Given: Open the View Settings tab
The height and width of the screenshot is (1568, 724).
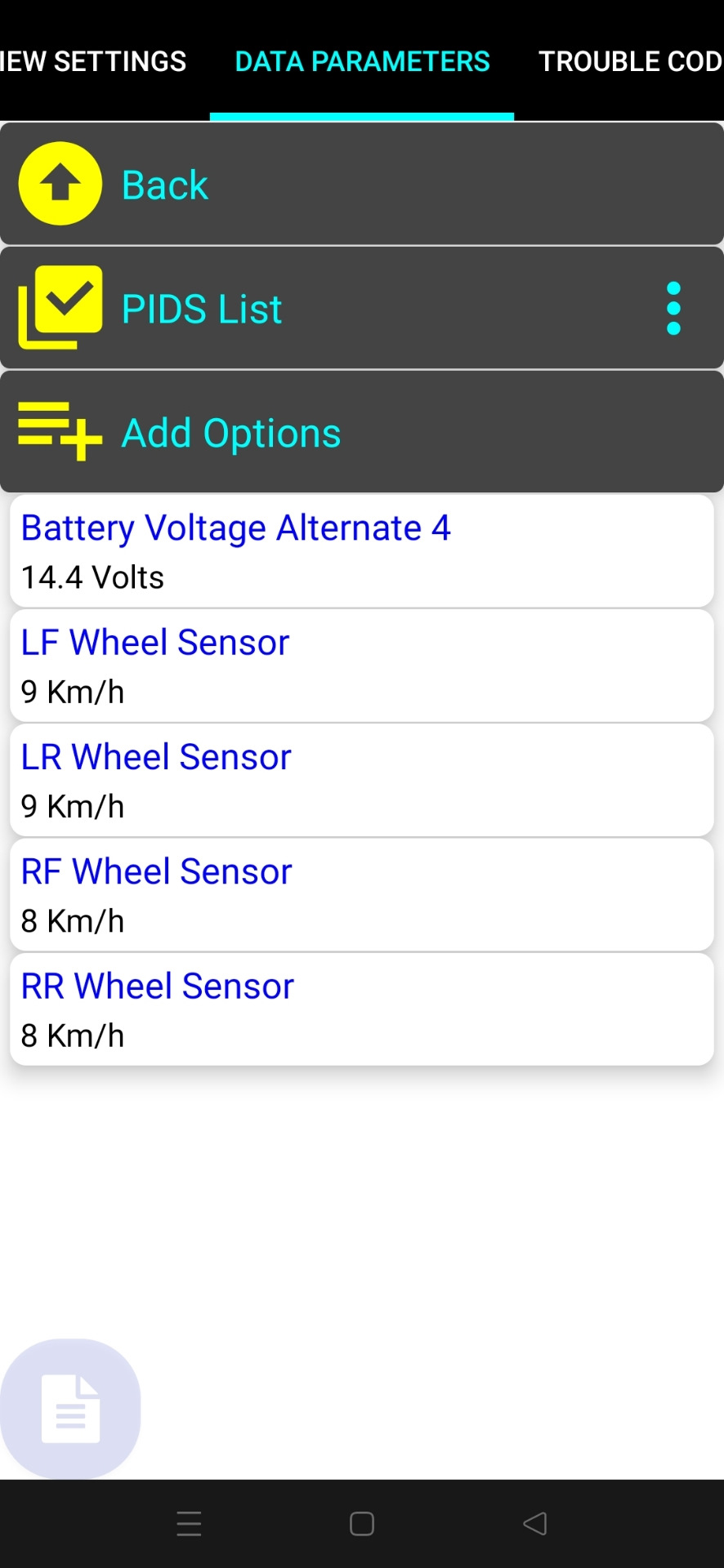Looking at the screenshot, I should (x=93, y=61).
